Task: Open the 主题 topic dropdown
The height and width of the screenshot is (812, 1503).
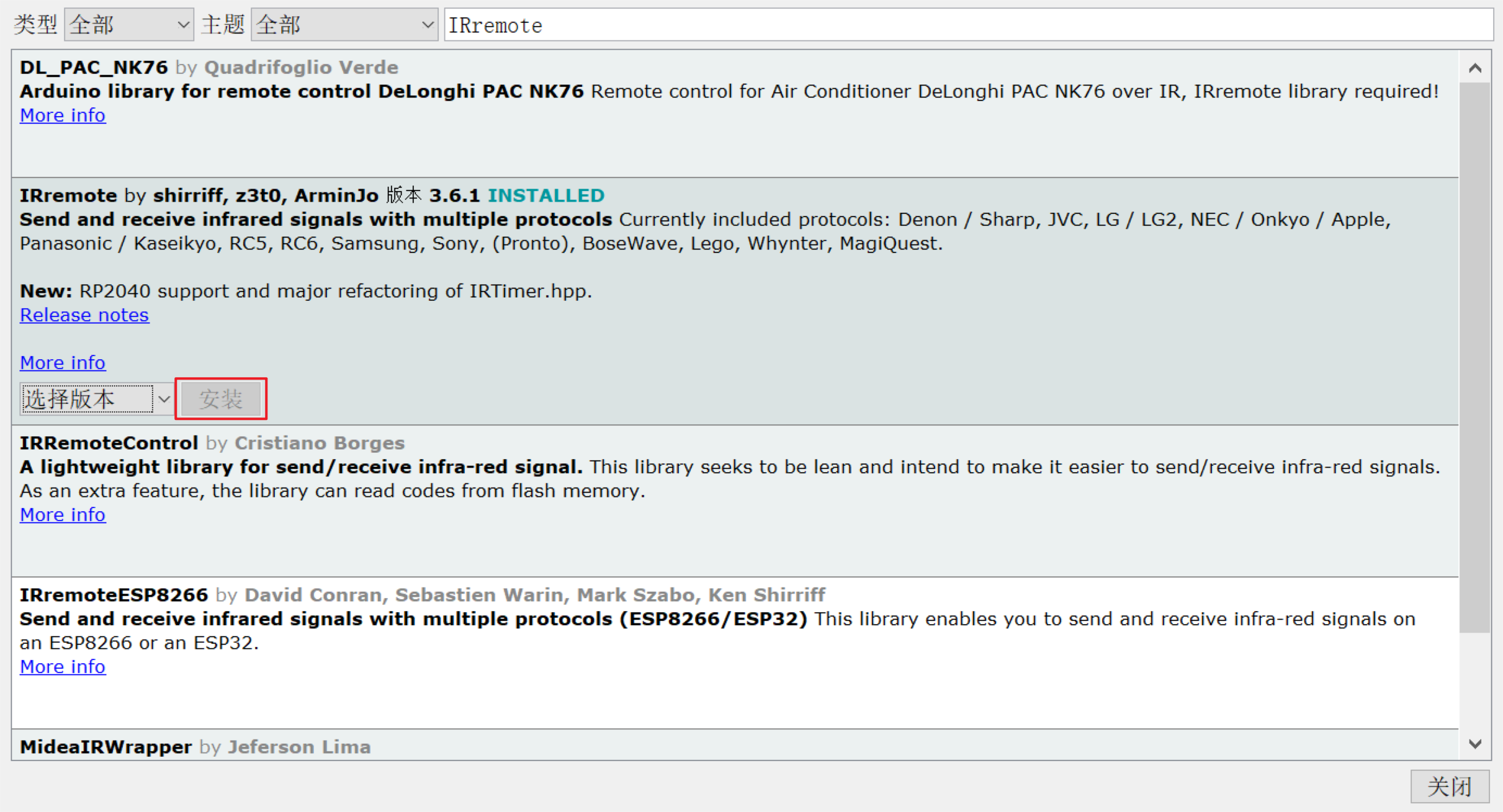Action: click(x=344, y=25)
